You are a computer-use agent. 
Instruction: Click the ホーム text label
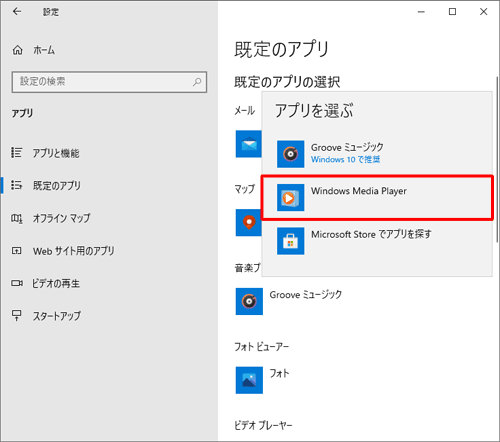coord(44,50)
